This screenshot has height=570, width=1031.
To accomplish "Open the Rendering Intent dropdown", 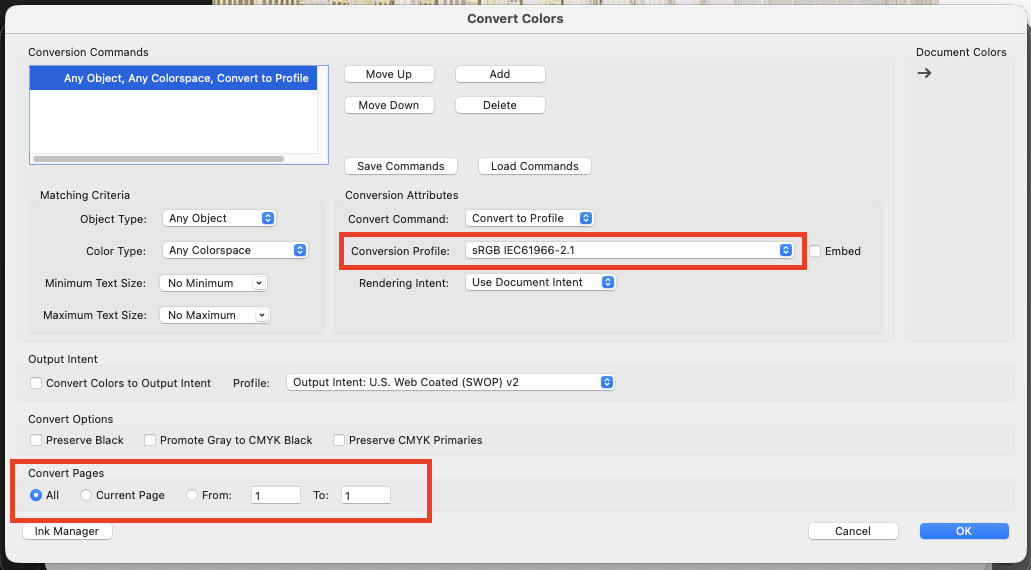I will [x=540, y=282].
